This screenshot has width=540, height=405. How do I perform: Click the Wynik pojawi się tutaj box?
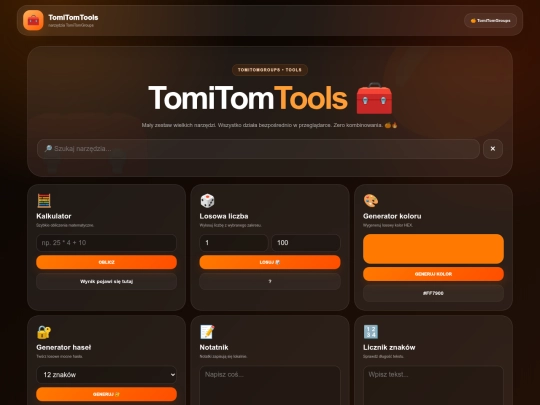tap(106, 281)
